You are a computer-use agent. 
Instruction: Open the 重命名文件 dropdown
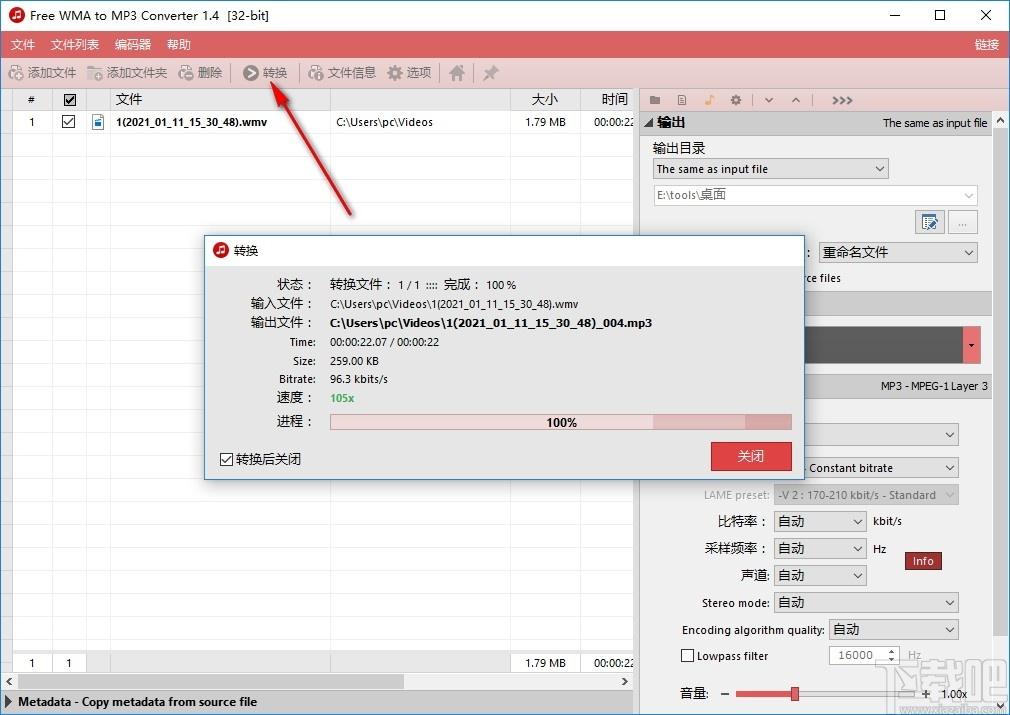[898, 253]
